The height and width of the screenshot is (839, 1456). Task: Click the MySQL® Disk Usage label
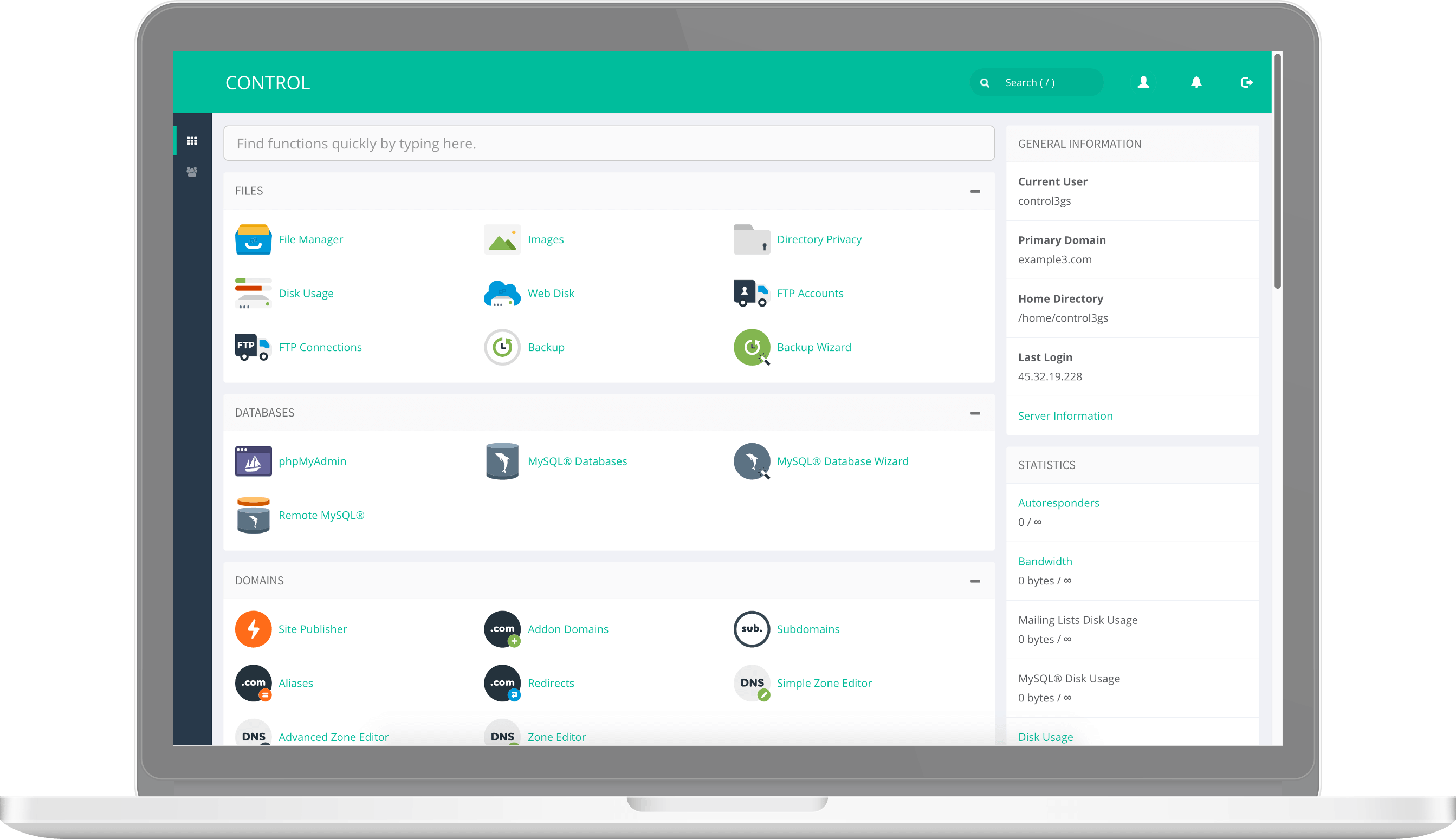[1069, 679]
